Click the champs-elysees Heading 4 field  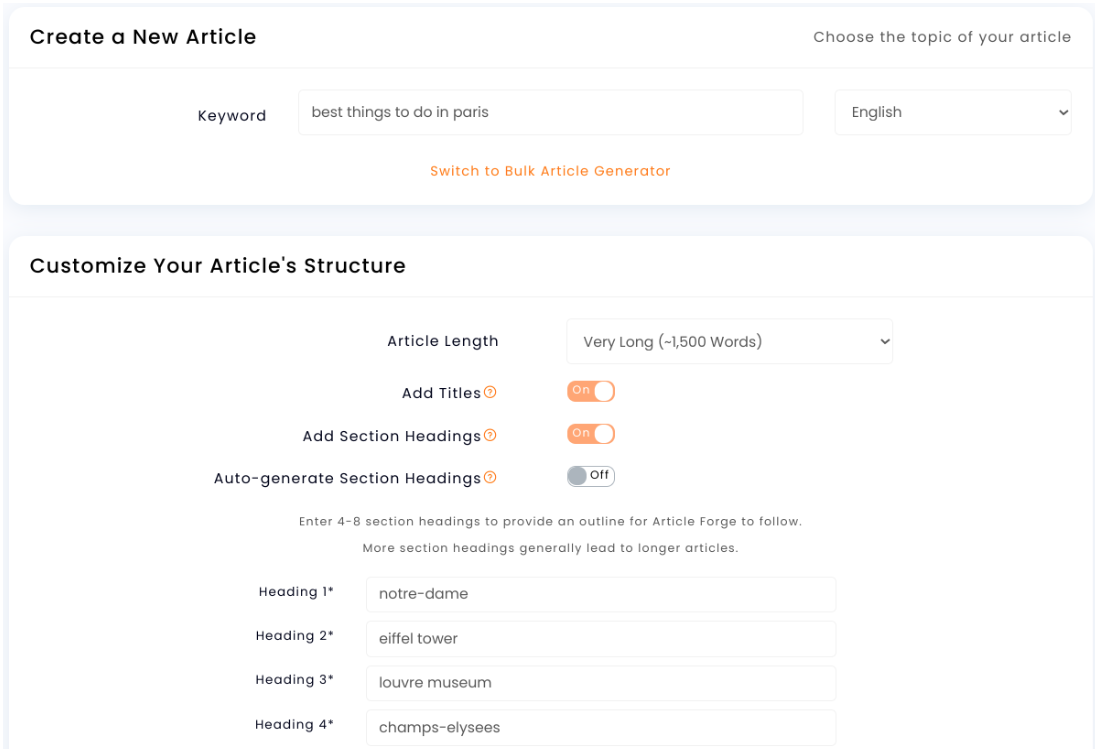[x=600, y=727]
